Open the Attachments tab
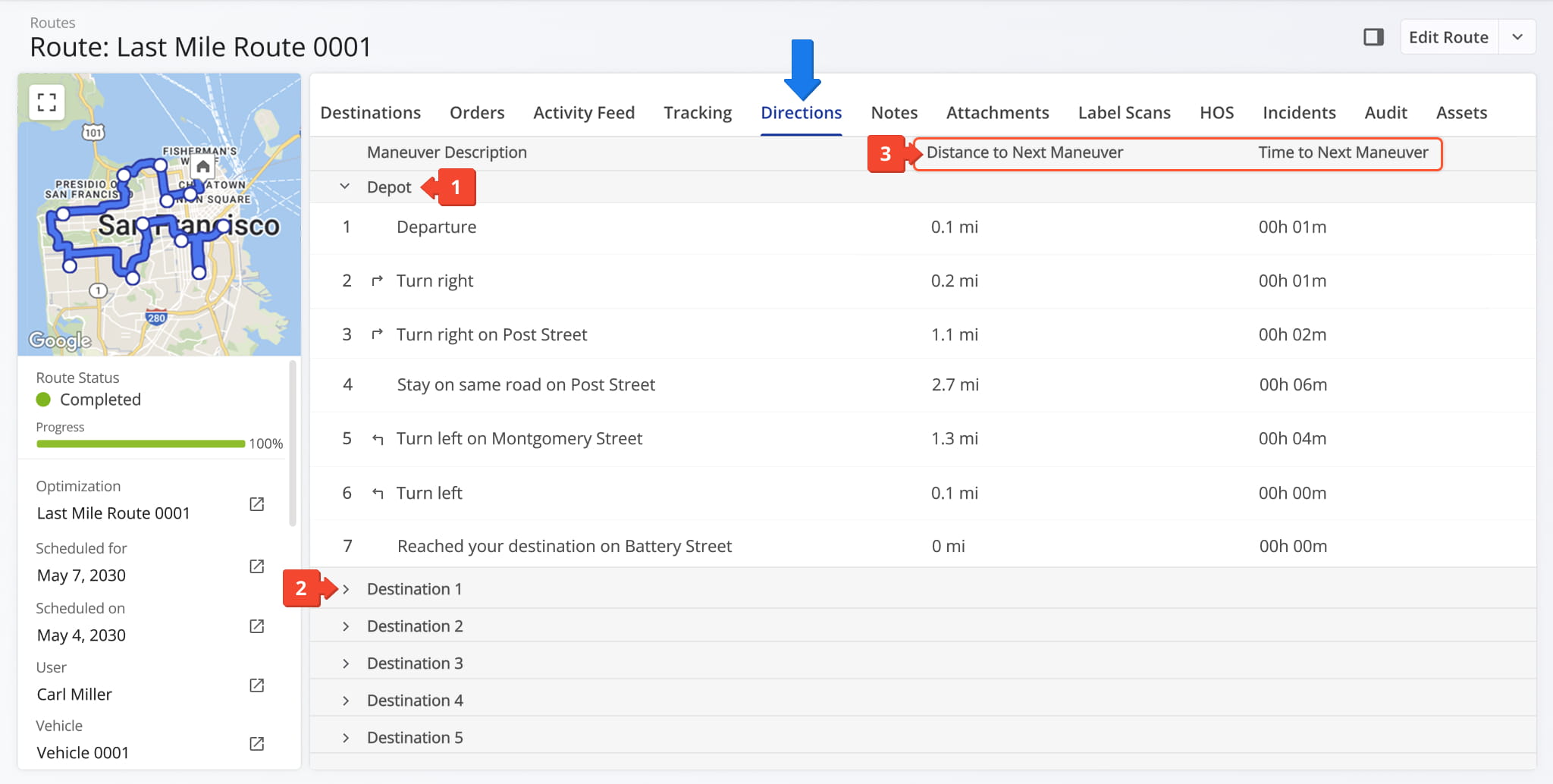Screen dimensions: 1553x784 pos(997,113)
